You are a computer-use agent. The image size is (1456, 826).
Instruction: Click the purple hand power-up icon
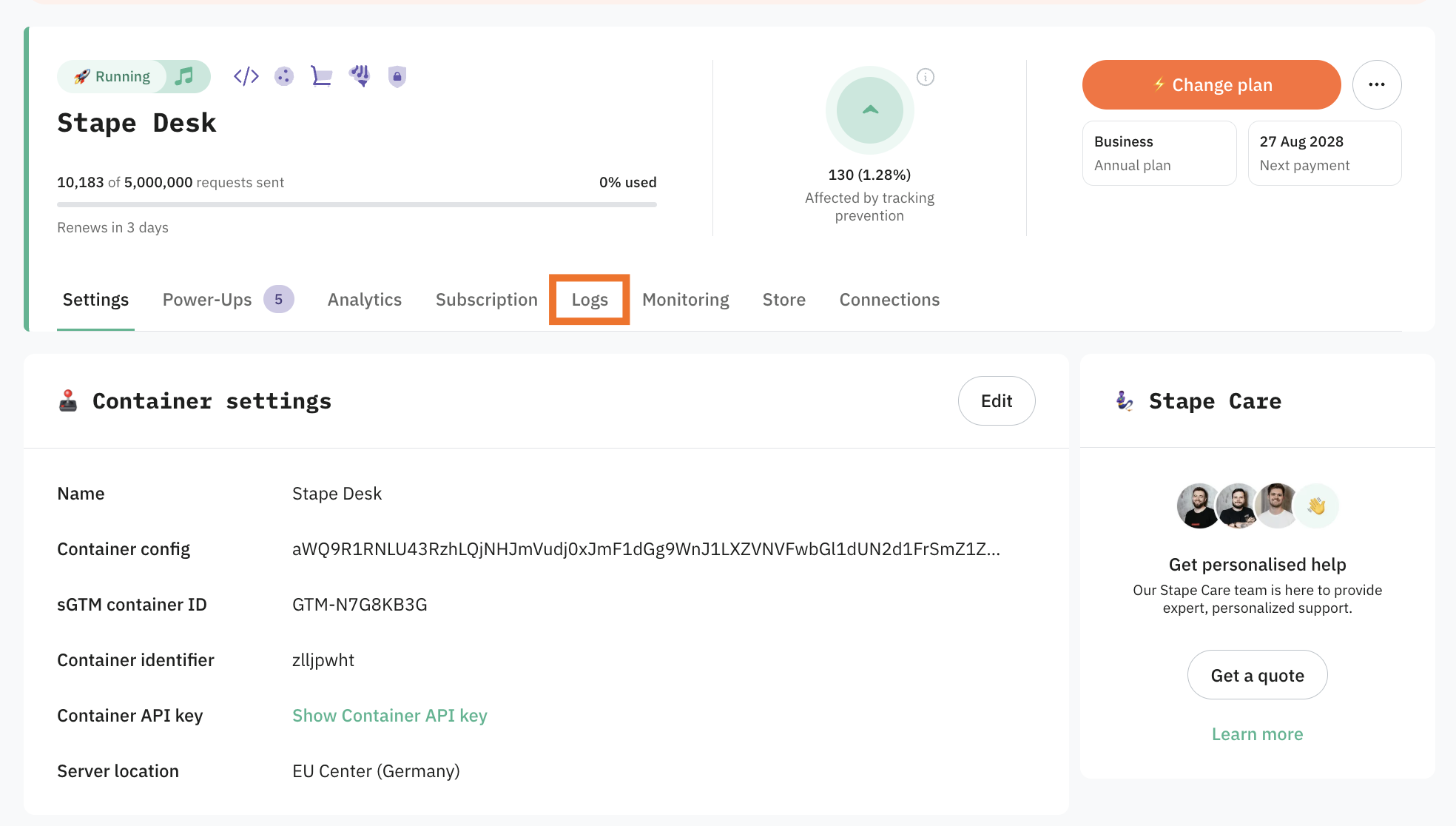coord(360,75)
